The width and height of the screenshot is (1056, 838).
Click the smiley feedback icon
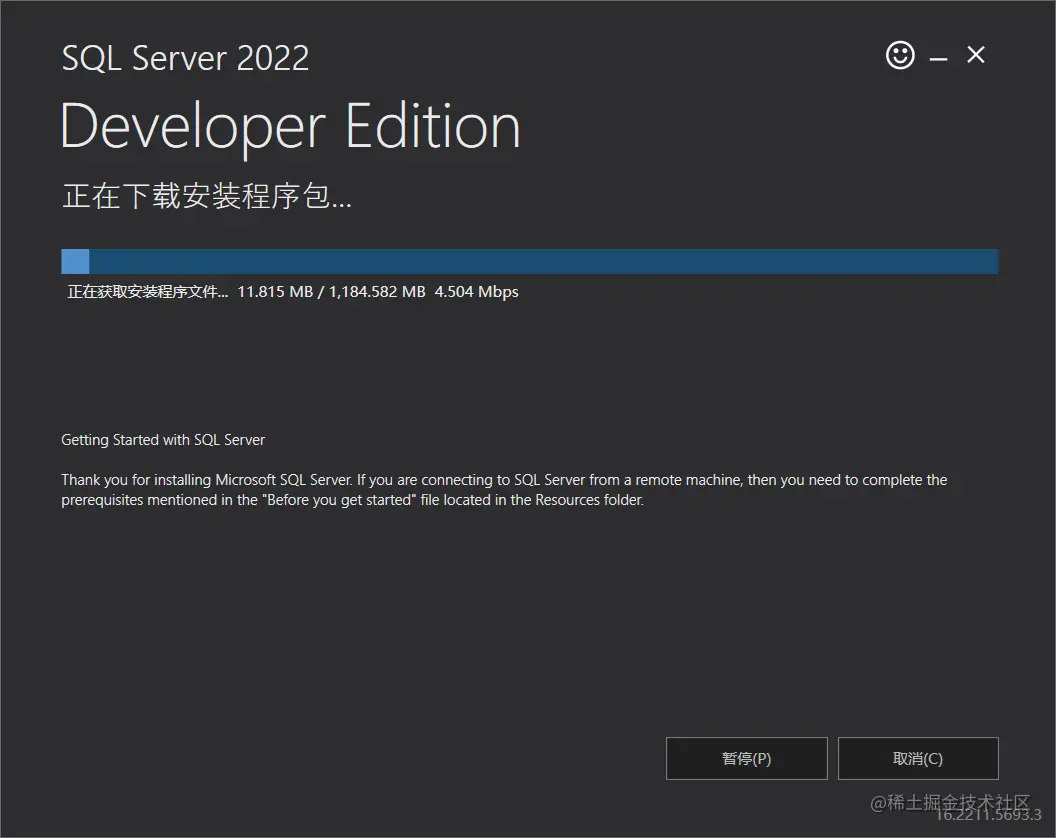900,55
